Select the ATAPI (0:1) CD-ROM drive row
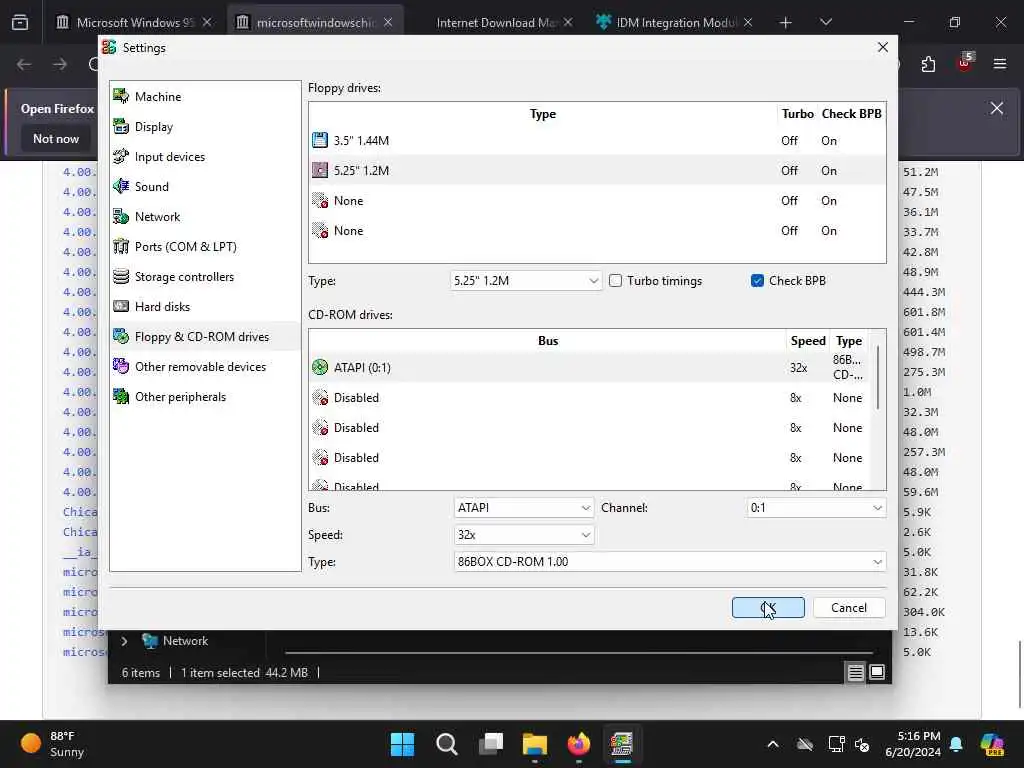 tap(592, 368)
